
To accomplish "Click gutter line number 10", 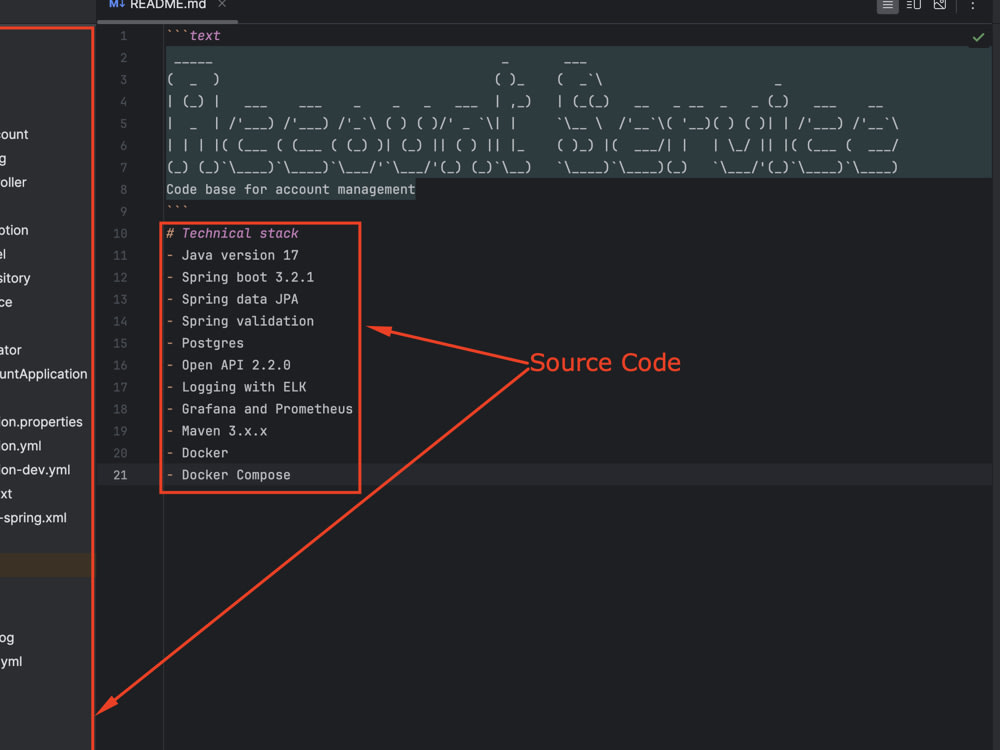I will tap(120, 233).
